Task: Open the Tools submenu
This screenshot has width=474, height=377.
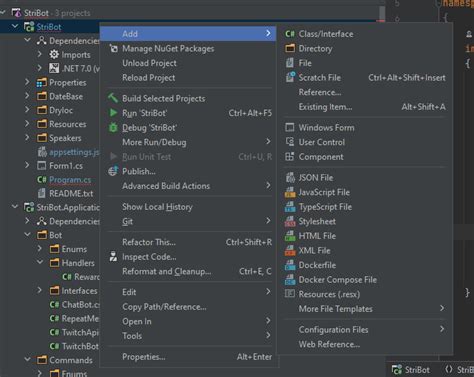Action: (x=188, y=336)
